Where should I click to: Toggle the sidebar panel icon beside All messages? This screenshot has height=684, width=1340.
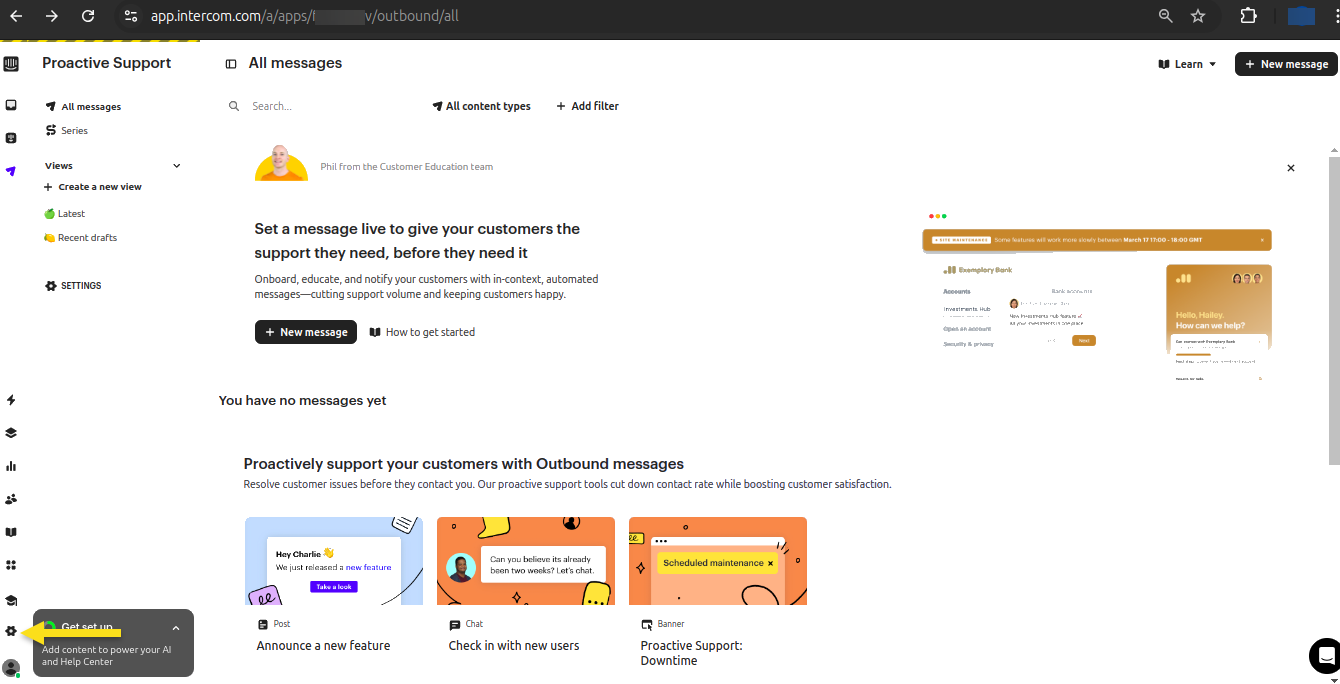pyautogui.click(x=231, y=64)
